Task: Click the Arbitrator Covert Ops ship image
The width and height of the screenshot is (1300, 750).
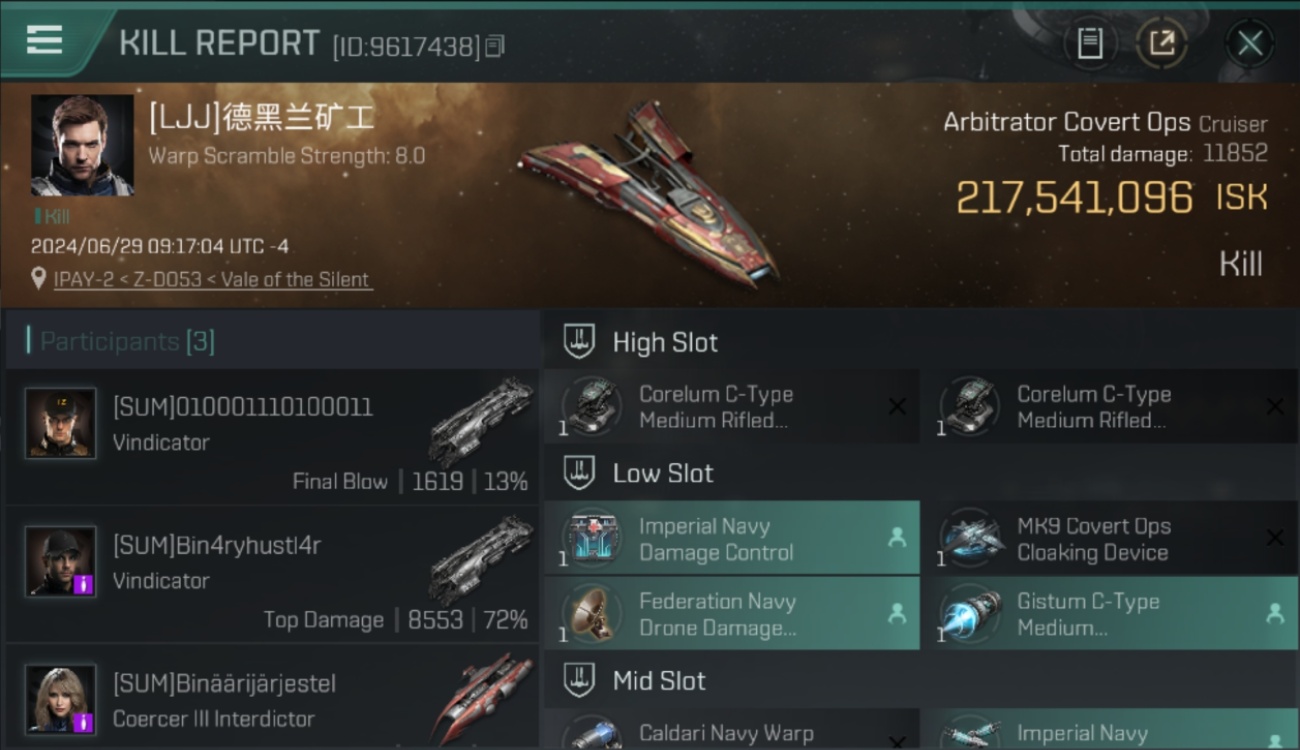Action: (650, 193)
